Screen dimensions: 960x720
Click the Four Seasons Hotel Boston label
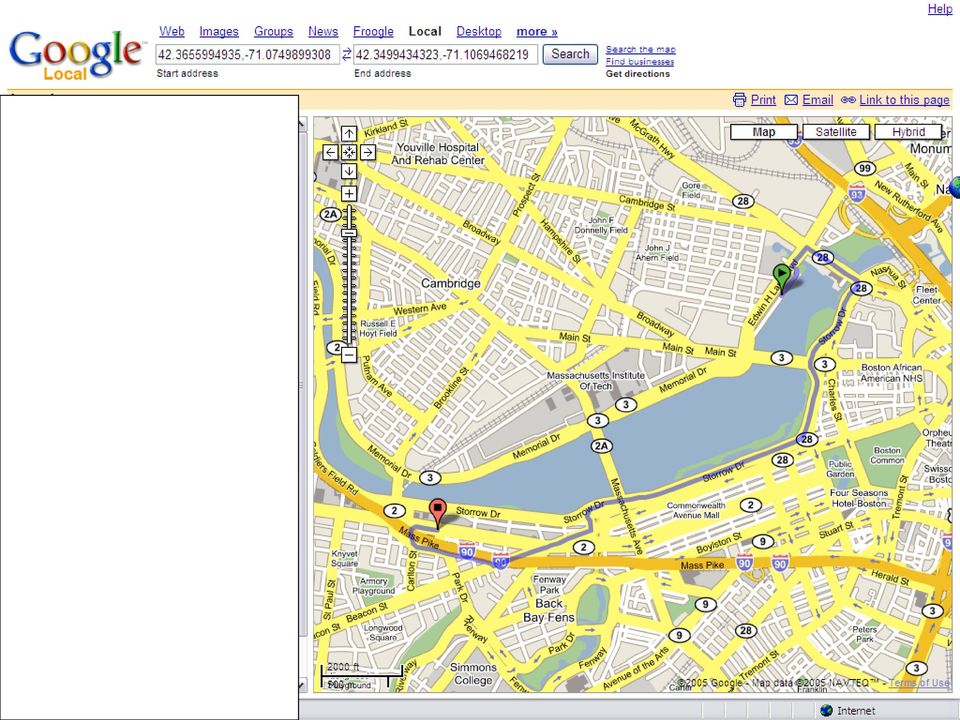[859, 498]
